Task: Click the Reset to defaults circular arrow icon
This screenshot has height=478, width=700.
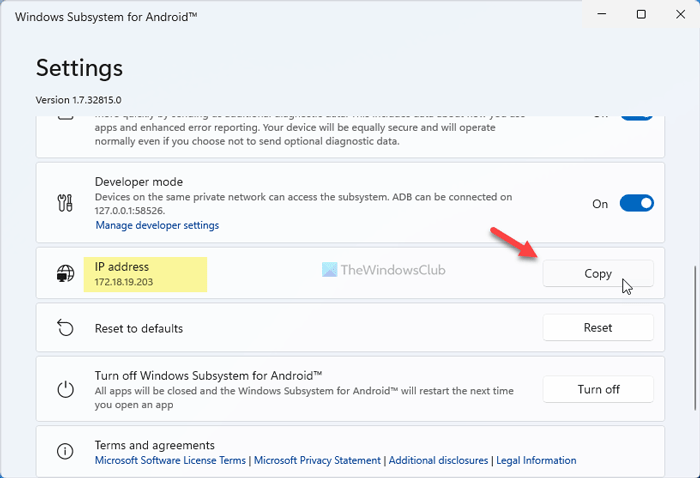Action: 65,328
